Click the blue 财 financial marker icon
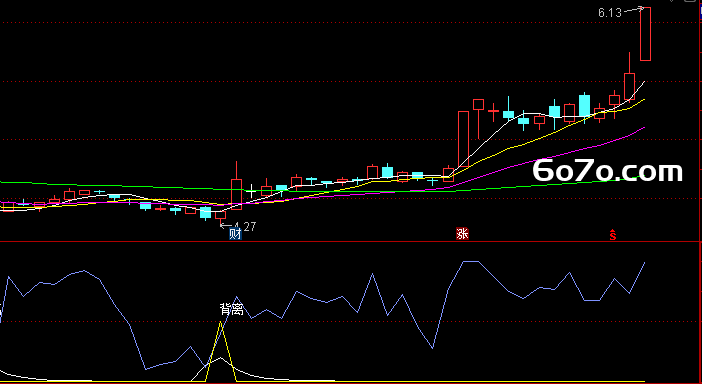This screenshot has height=384, width=702. tap(235, 233)
